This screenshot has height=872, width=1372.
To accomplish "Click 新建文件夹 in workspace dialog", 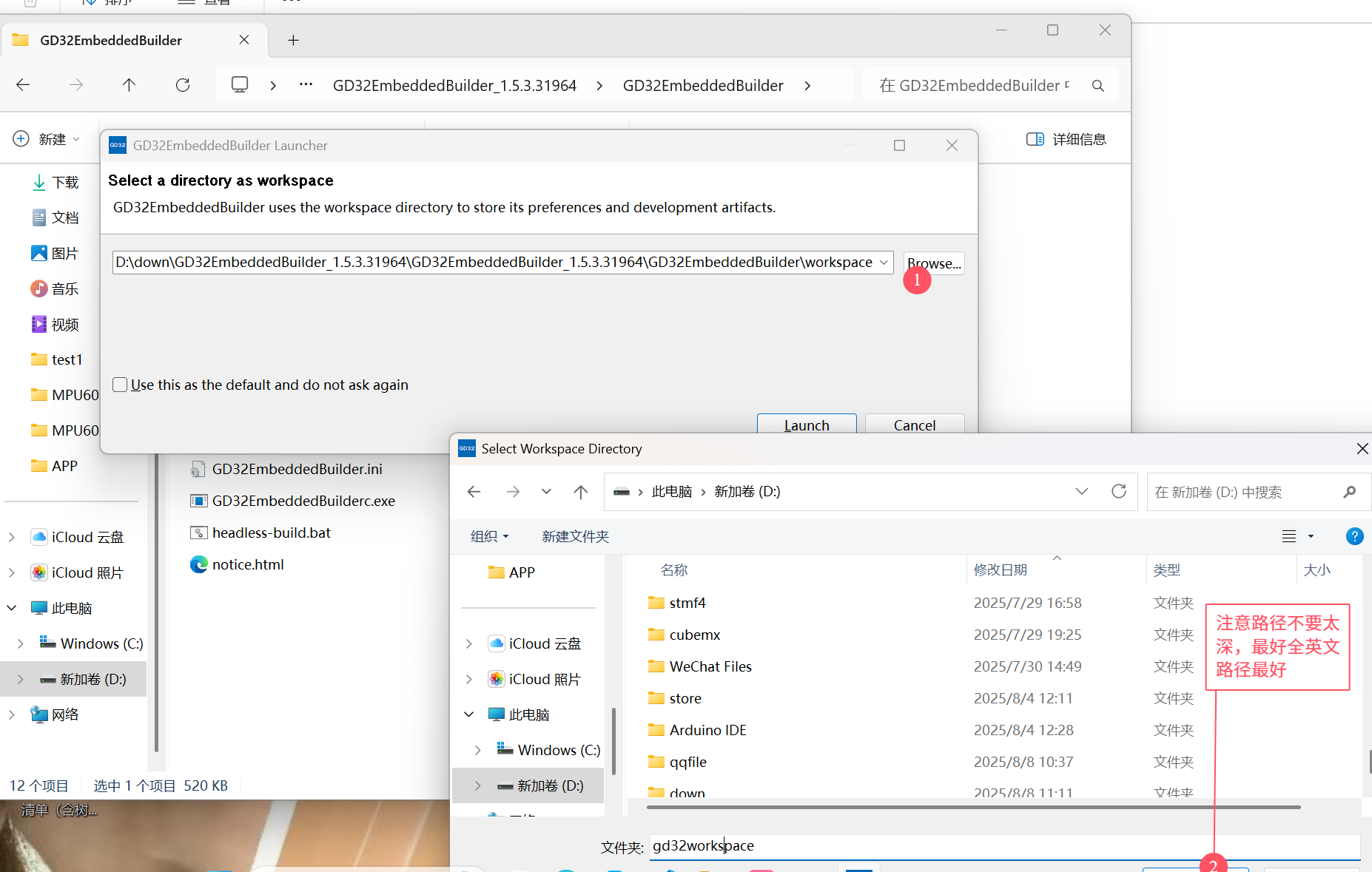I will click(x=576, y=536).
